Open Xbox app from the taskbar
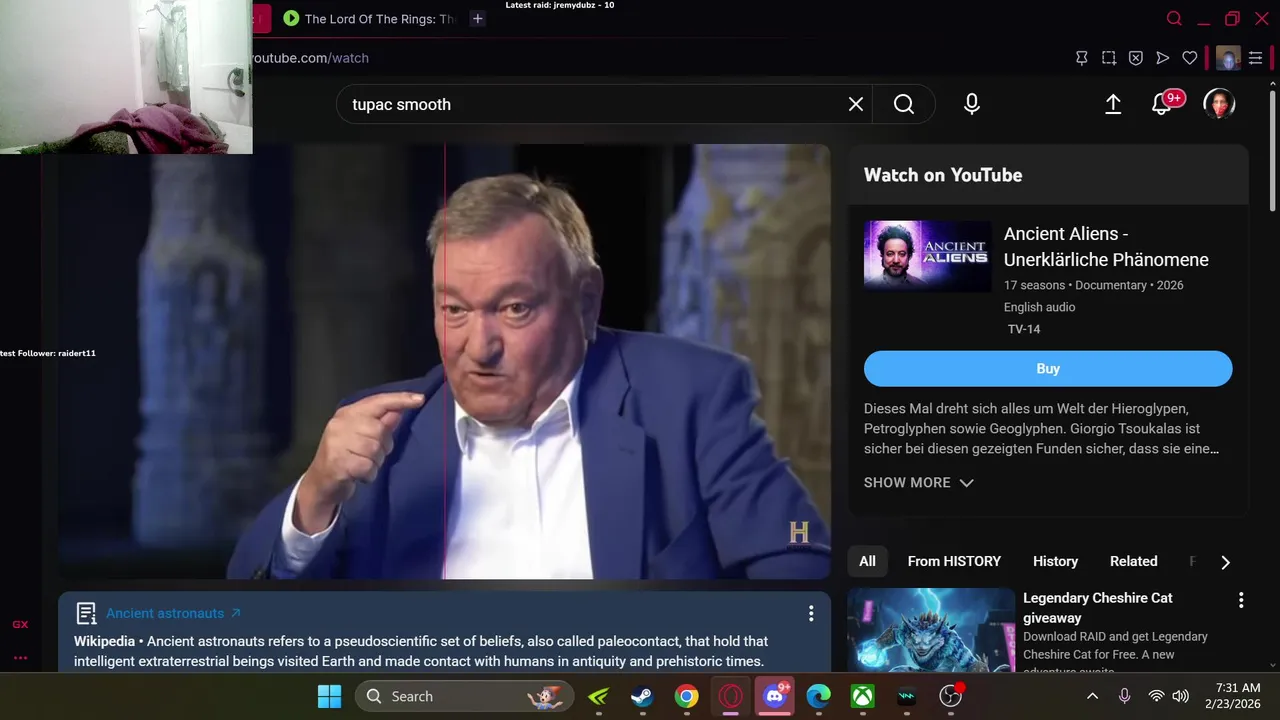The width and height of the screenshot is (1280, 720). point(863,696)
